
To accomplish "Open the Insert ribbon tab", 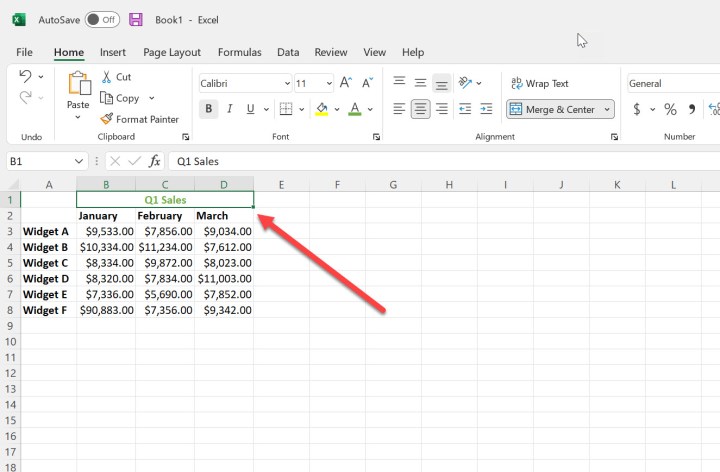I will tap(113, 52).
